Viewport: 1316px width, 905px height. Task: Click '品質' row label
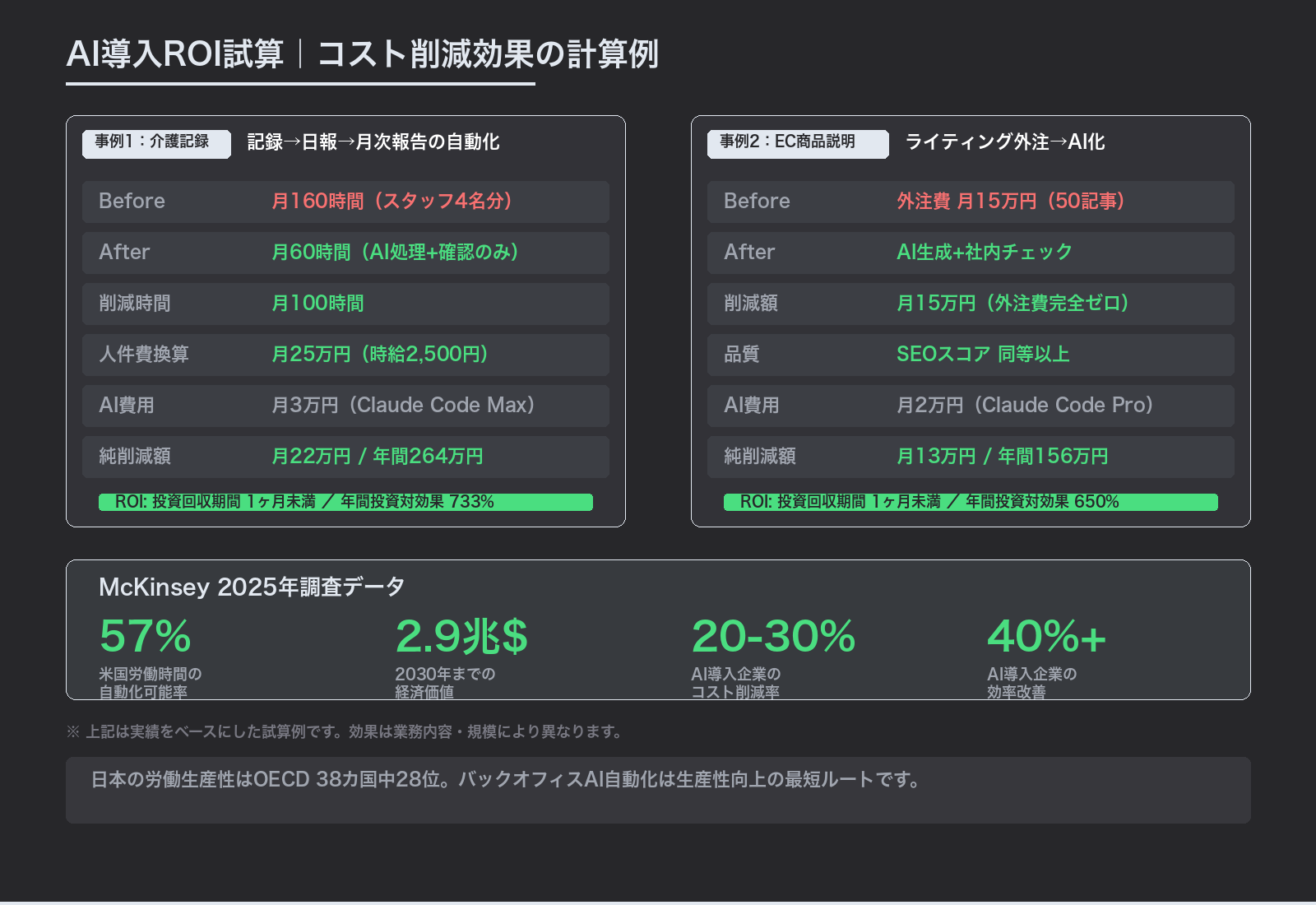pos(742,355)
